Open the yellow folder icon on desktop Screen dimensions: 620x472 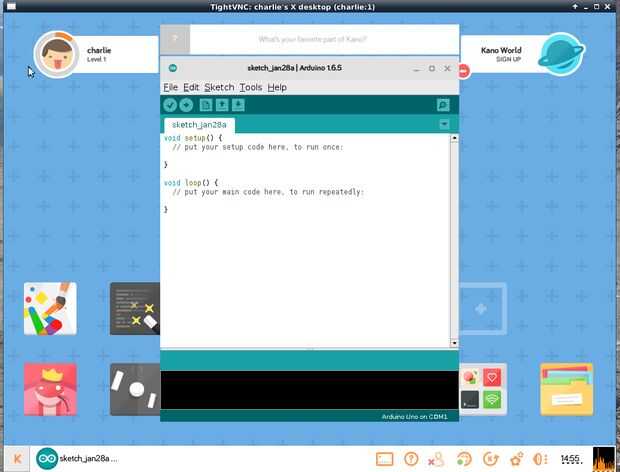(567, 390)
